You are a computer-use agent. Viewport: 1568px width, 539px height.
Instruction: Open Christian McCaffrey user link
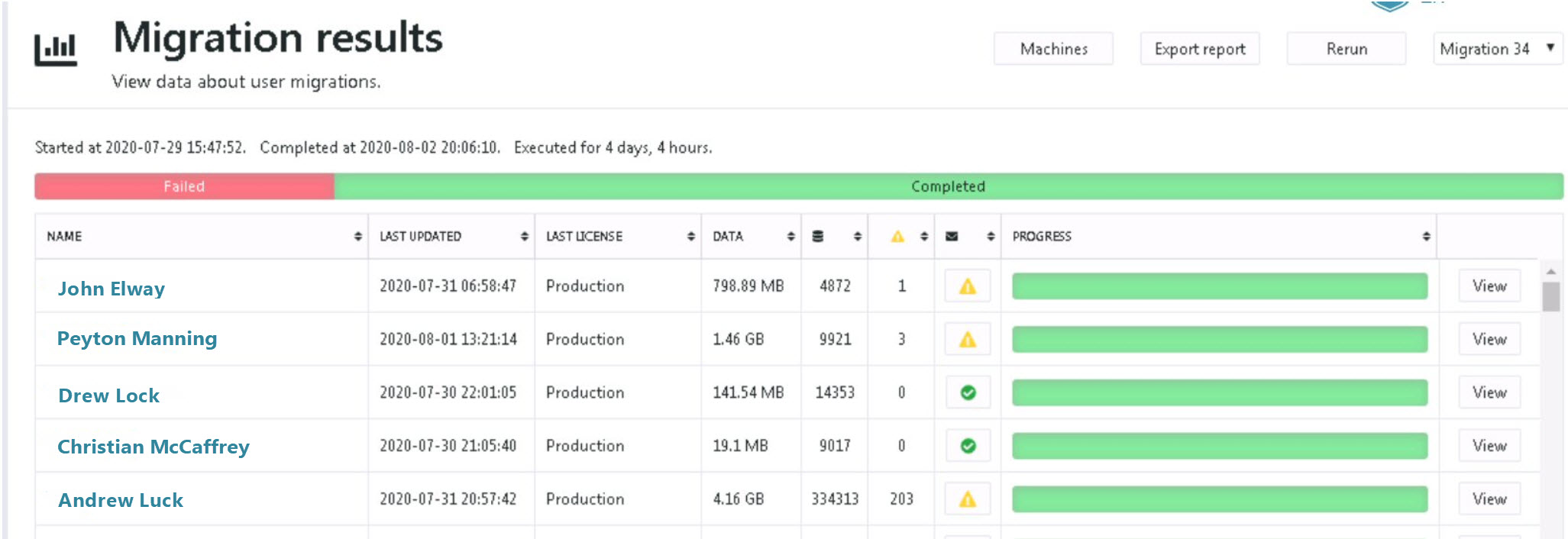tap(154, 447)
